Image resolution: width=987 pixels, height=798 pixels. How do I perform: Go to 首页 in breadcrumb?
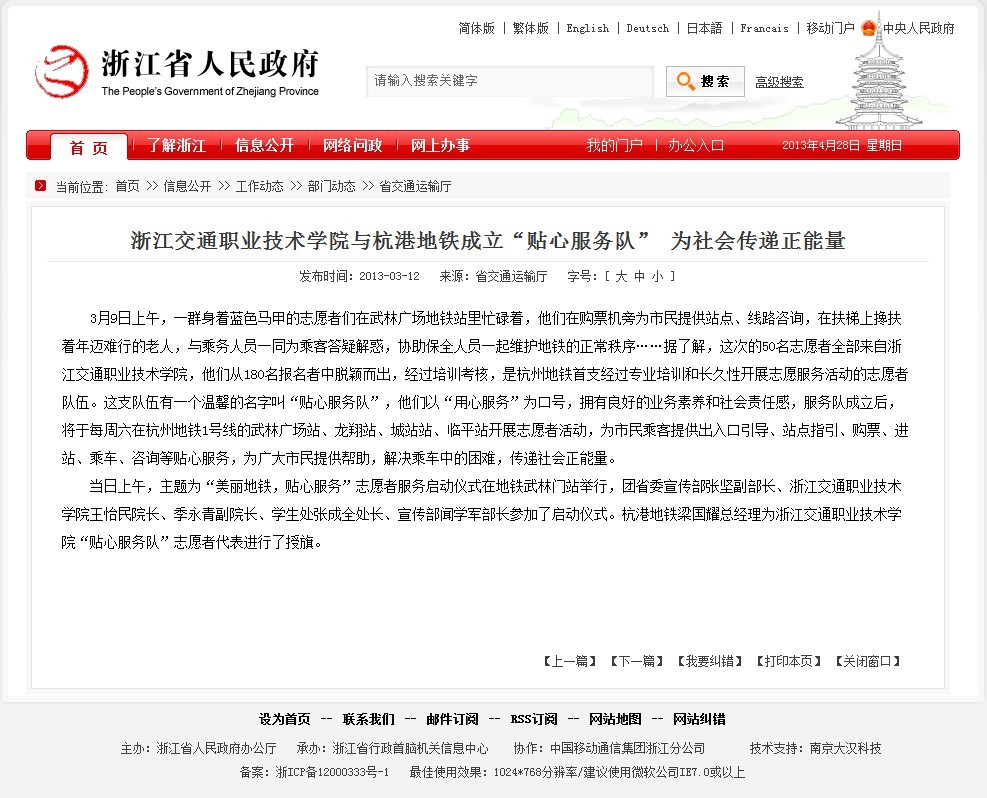tap(127, 186)
